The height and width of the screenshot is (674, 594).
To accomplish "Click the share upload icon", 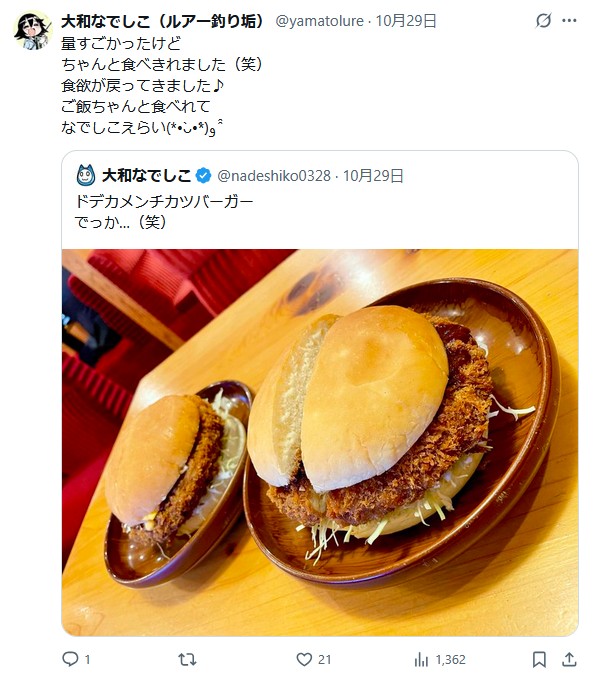I will (x=569, y=659).
